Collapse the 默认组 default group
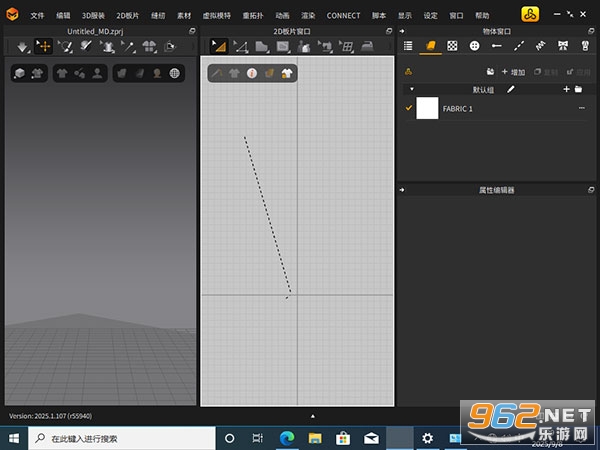The image size is (600, 450). pos(412,89)
